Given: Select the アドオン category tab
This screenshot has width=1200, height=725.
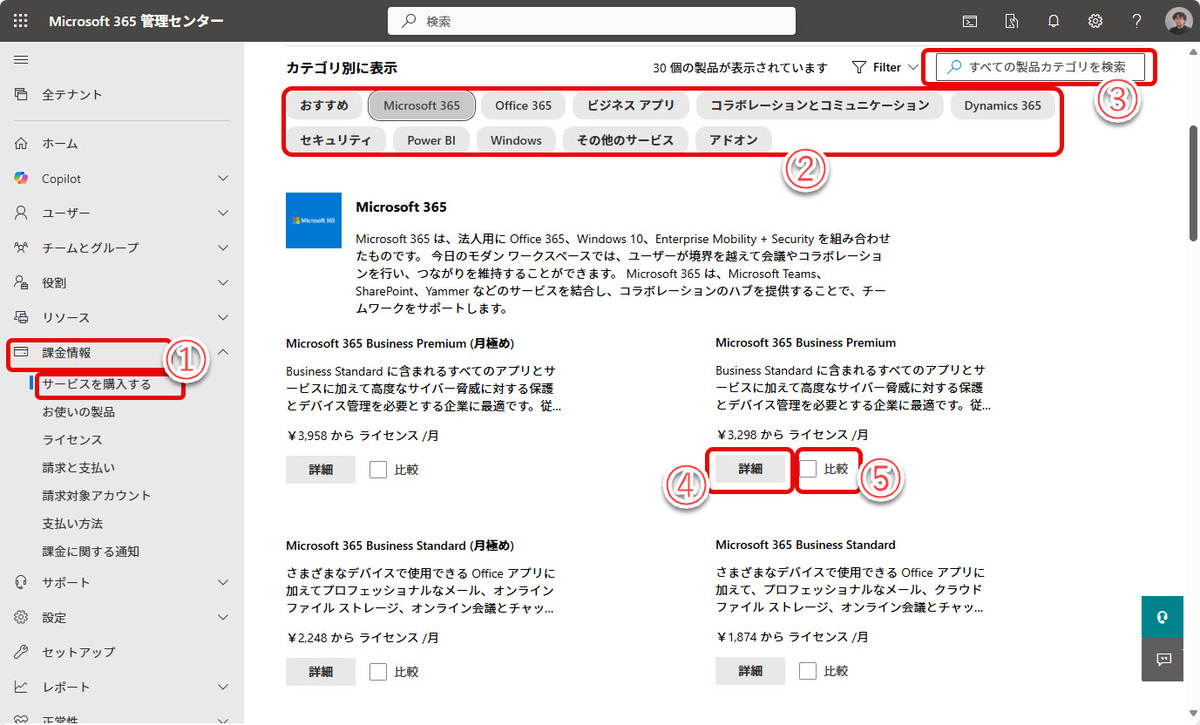Looking at the screenshot, I should [x=734, y=140].
